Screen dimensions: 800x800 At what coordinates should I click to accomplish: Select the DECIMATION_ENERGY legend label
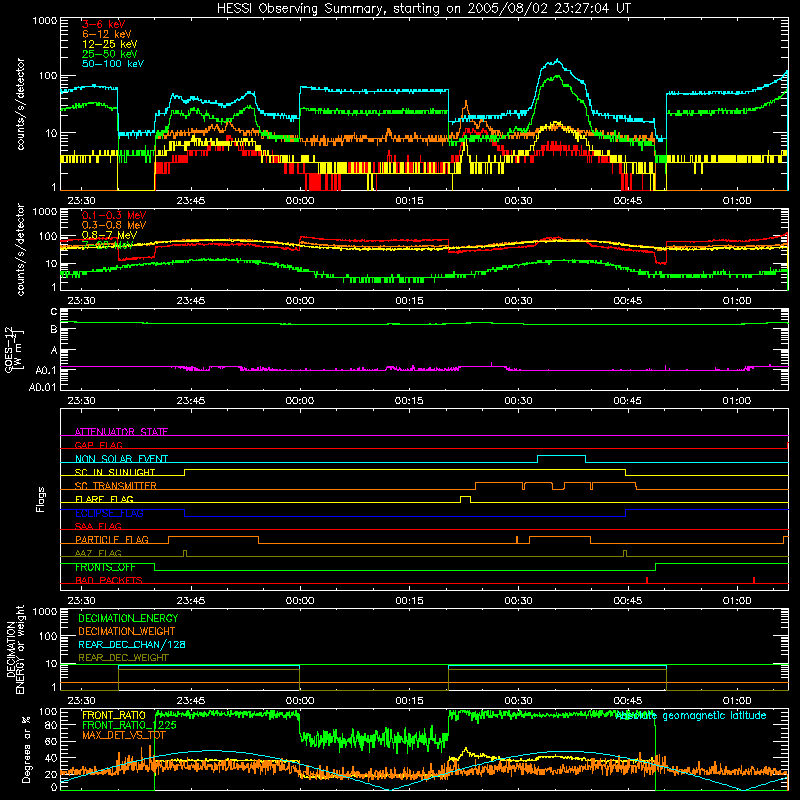[x=128, y=618]
